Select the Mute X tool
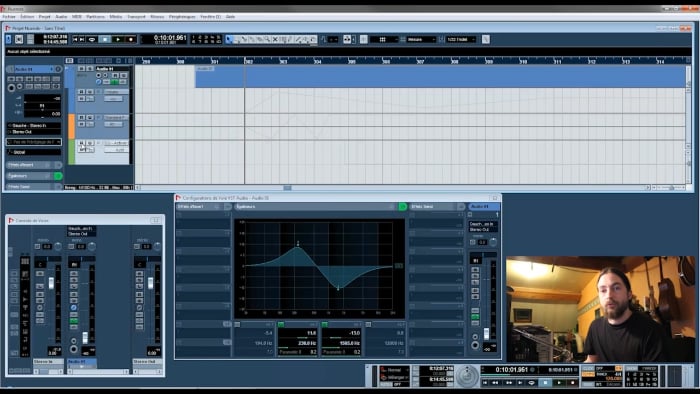The width and height of the screenshot is (700, 394). click(x=275, y=39)
